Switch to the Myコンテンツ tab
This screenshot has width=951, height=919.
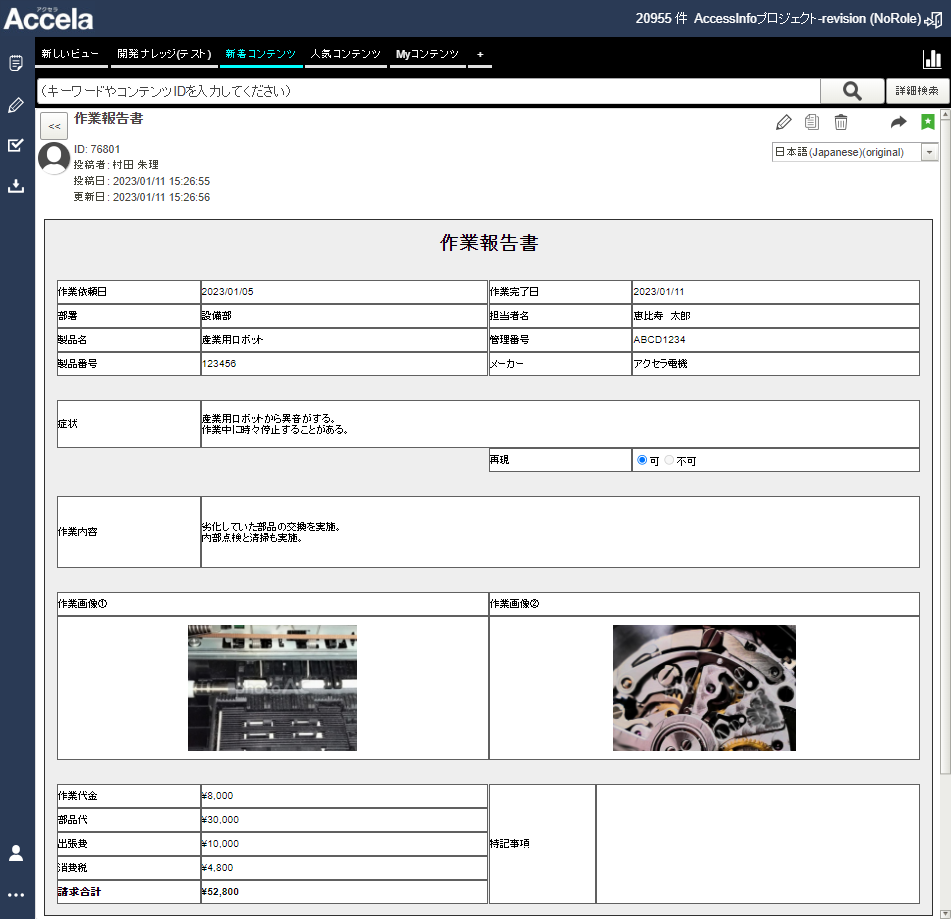pos(427,54)
